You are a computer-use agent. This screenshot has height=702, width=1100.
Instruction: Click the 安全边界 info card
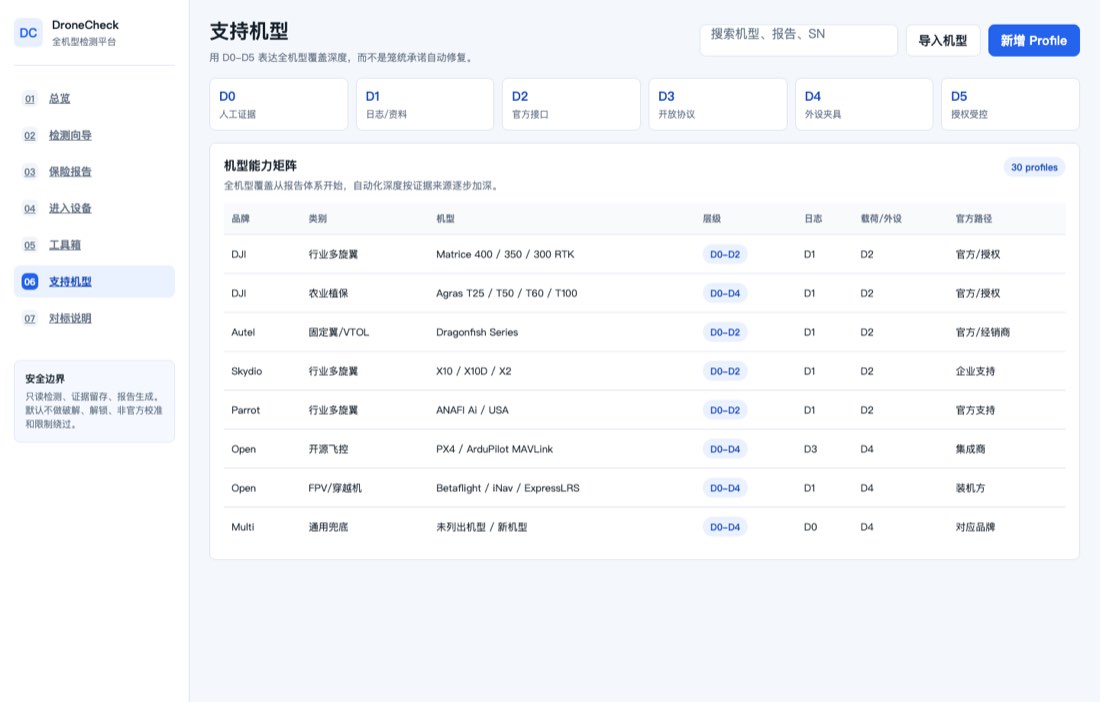coord(94,401)
